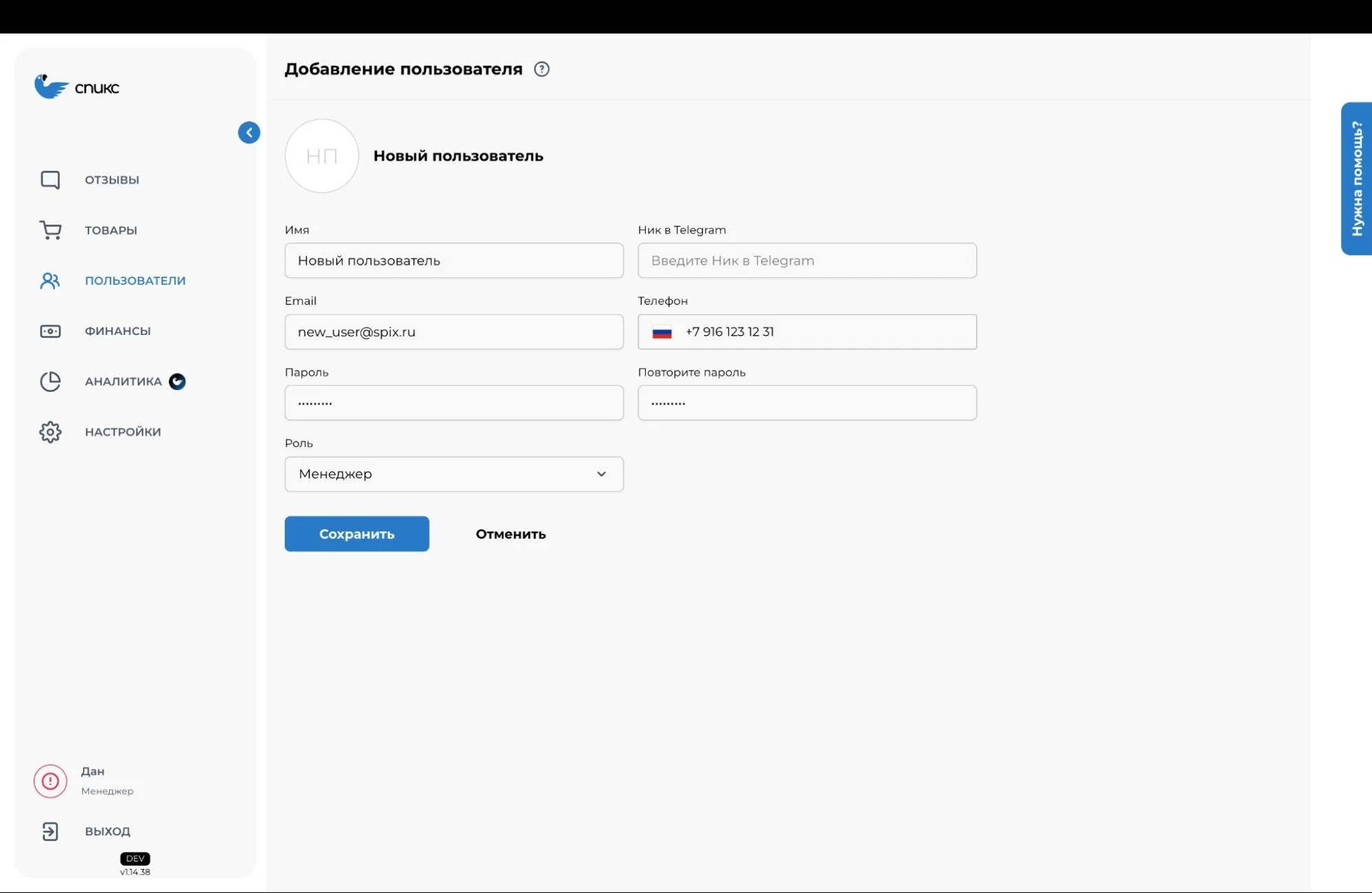Click the Телефон number field
The height and width of the screenshot is (893, 1372).
coord(807,332)
